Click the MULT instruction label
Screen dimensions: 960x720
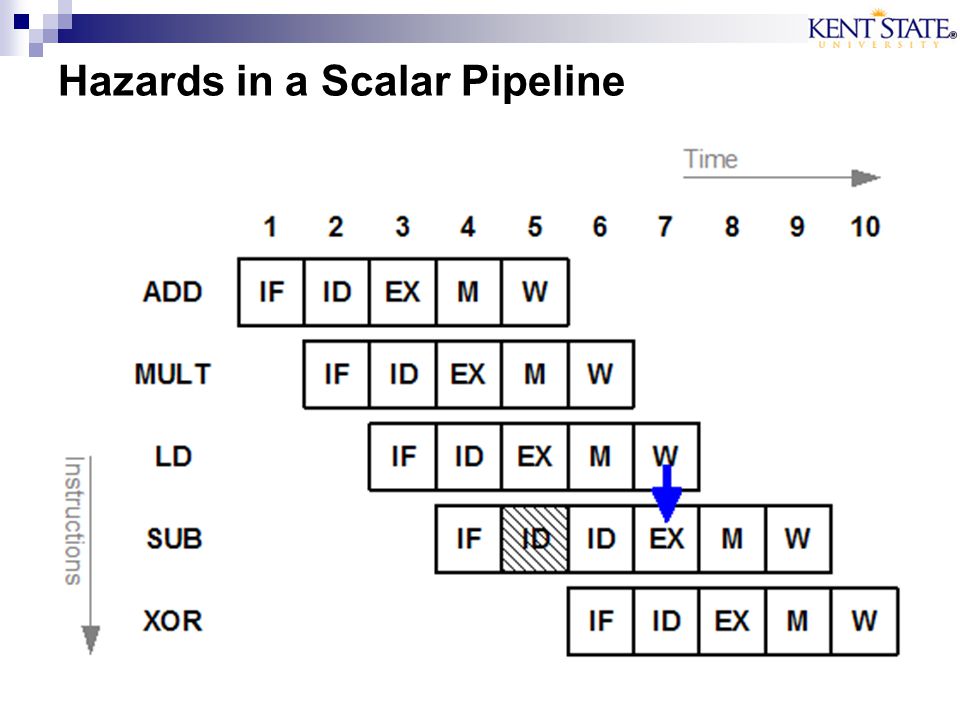click(x=173, y=374)
